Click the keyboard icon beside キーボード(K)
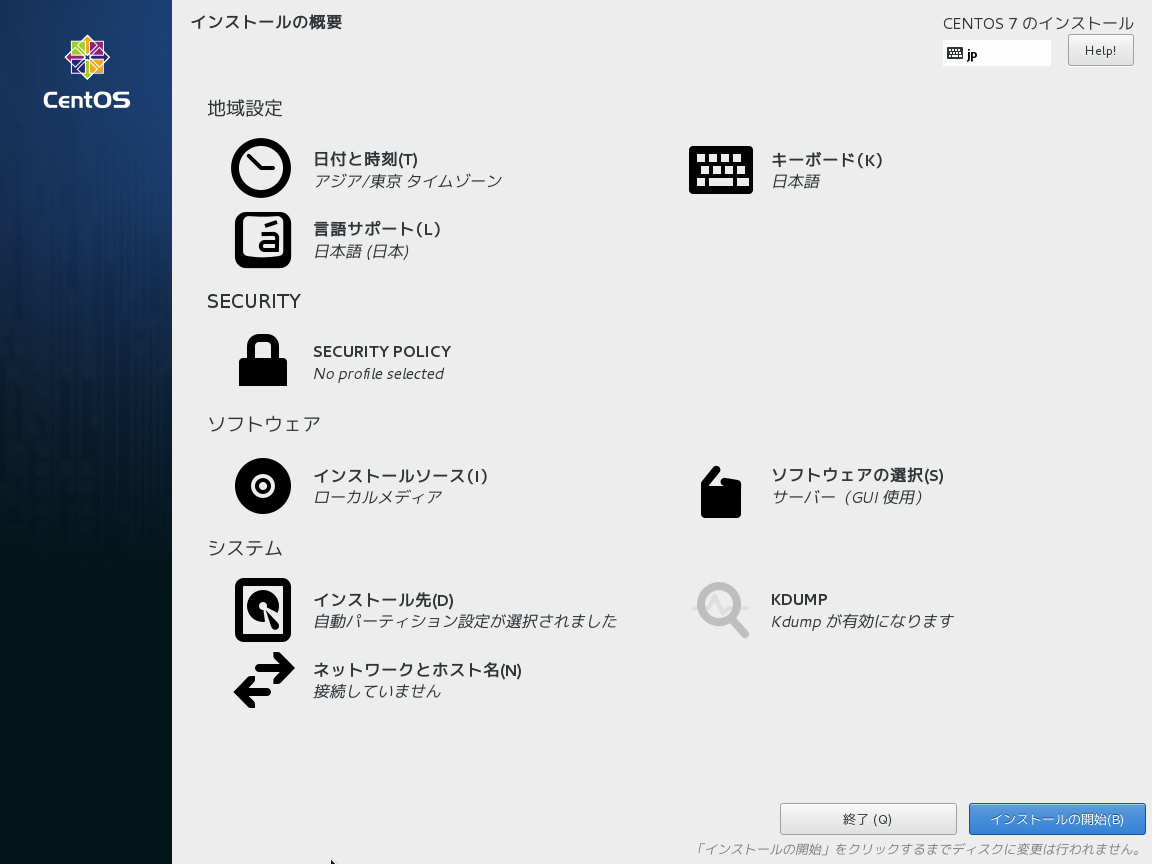Viewport: 1152px width, 864px height. 721,170
